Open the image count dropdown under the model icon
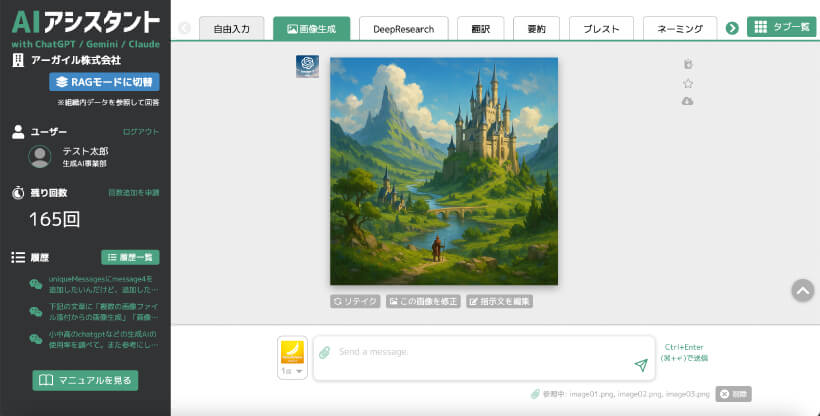This screenshot has width=820, height=416. click(x=292, y=371)
